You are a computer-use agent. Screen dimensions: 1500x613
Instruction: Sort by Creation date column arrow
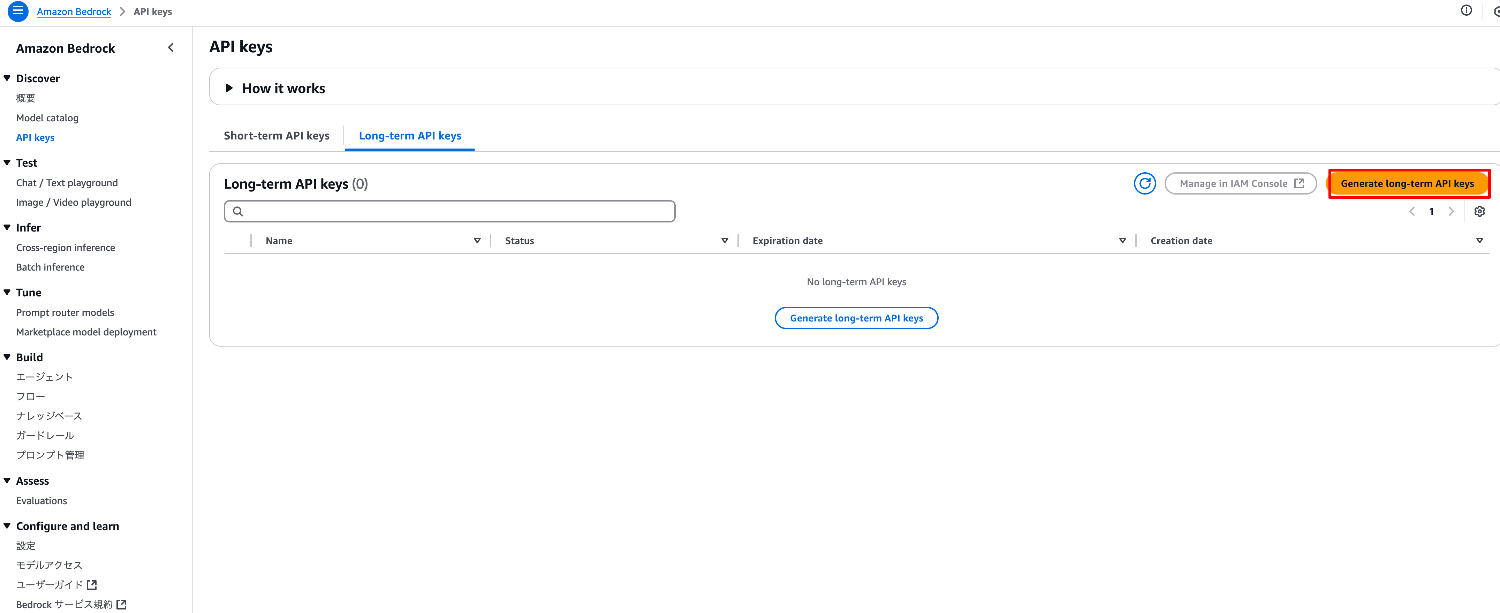pyautogui.click(x=1480, y=241)
